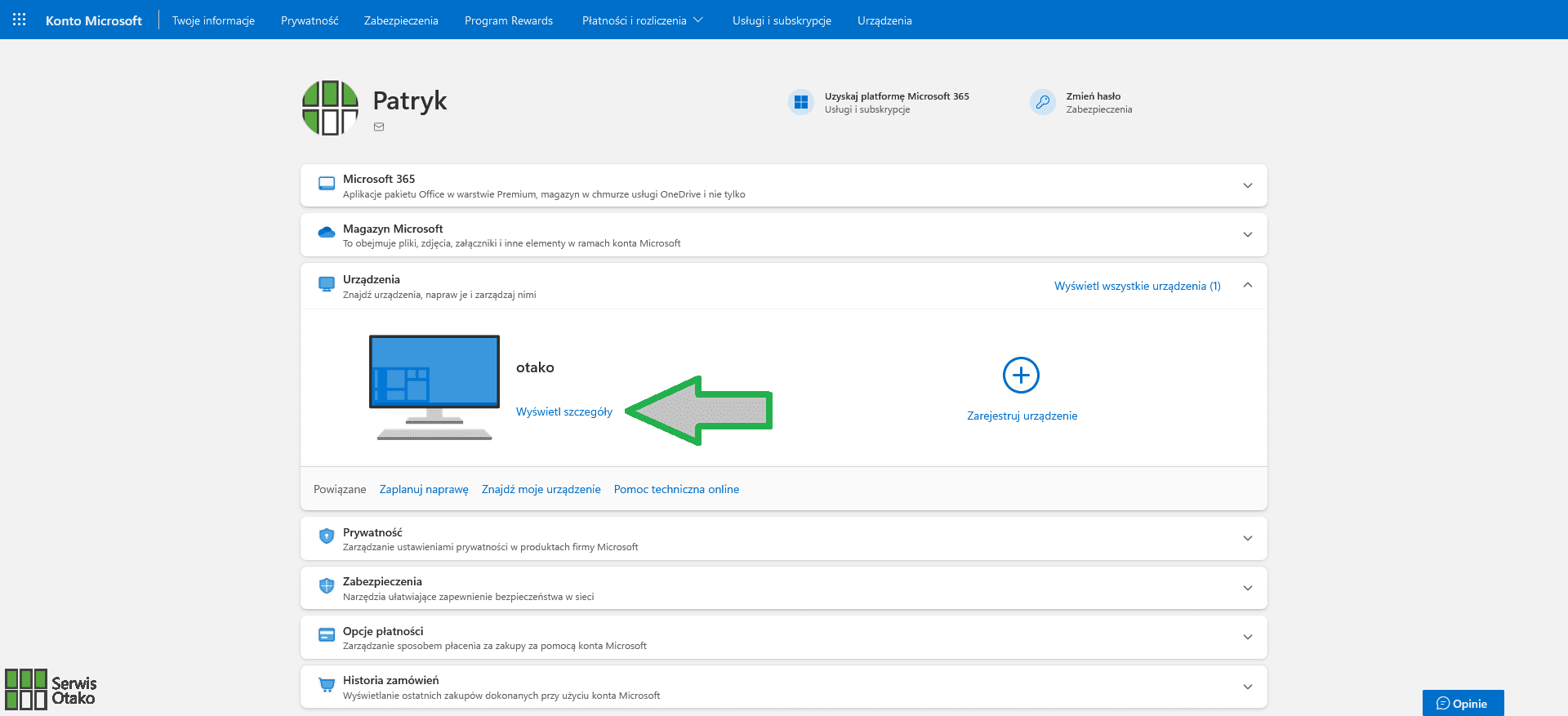
Task: Click the Microsoft 365 windows logo icon
Action: (x=801, y=102)
